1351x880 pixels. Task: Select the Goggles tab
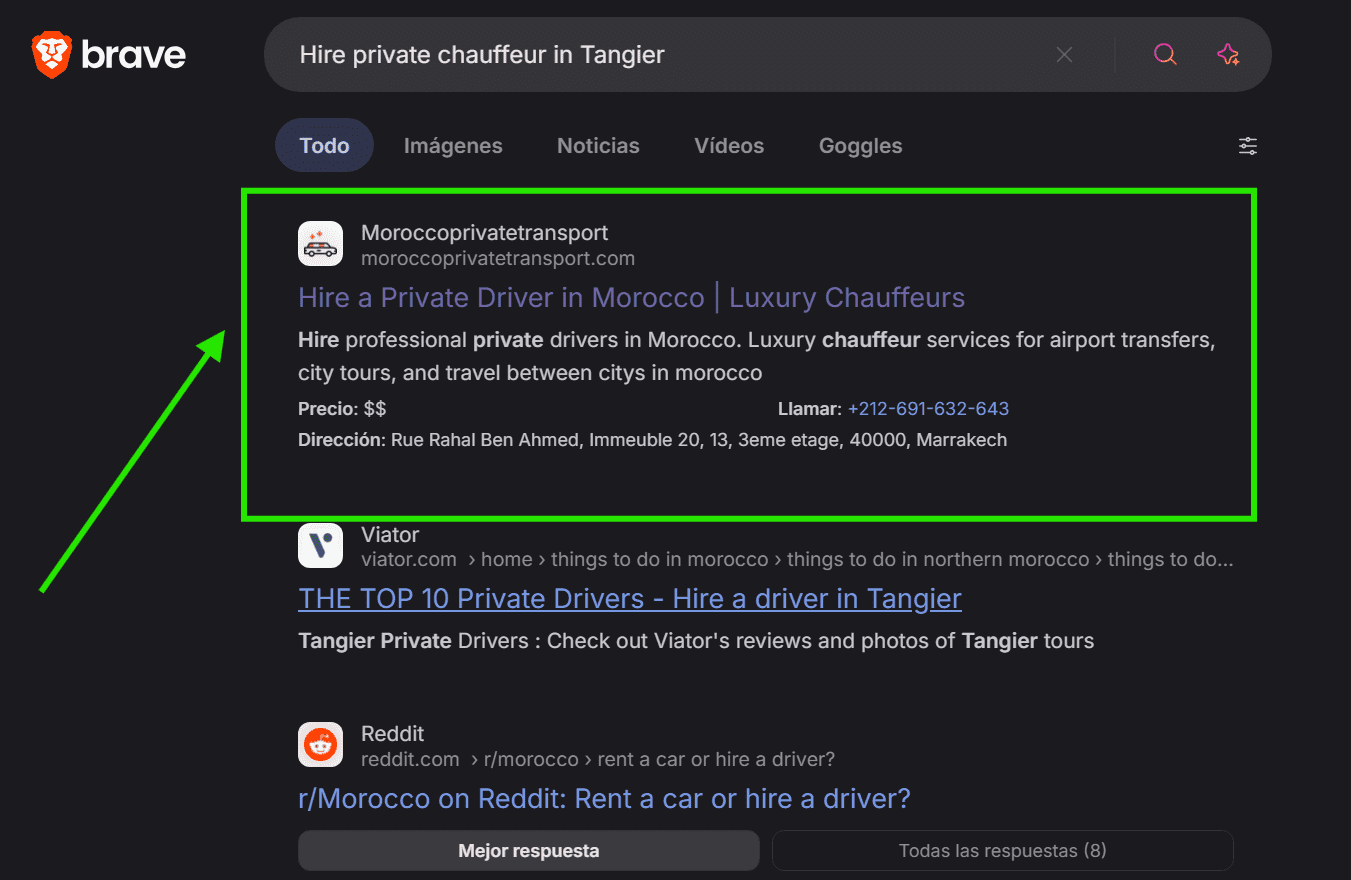coord(860,146)
